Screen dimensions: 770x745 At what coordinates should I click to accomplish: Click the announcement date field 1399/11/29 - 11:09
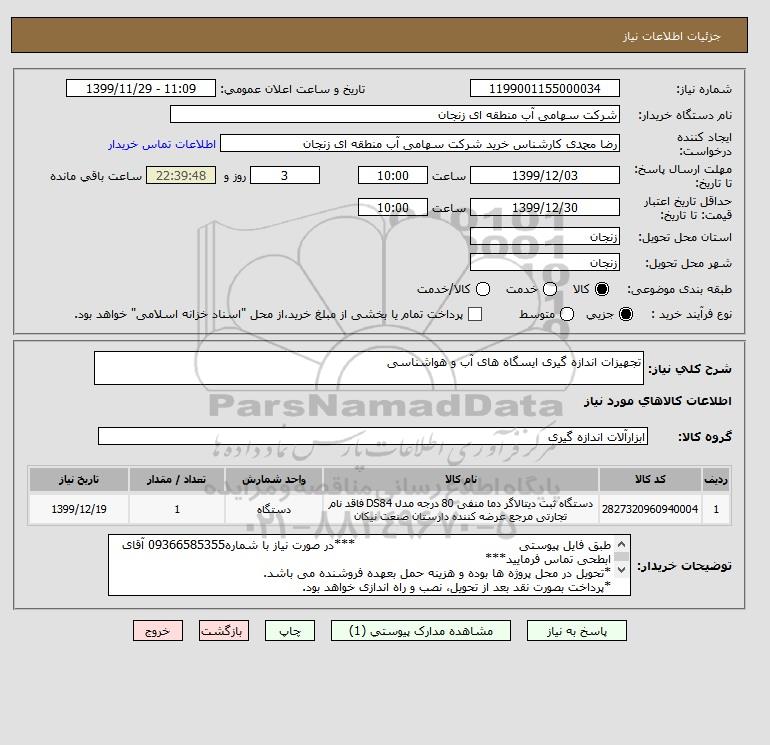click(141, 88)
